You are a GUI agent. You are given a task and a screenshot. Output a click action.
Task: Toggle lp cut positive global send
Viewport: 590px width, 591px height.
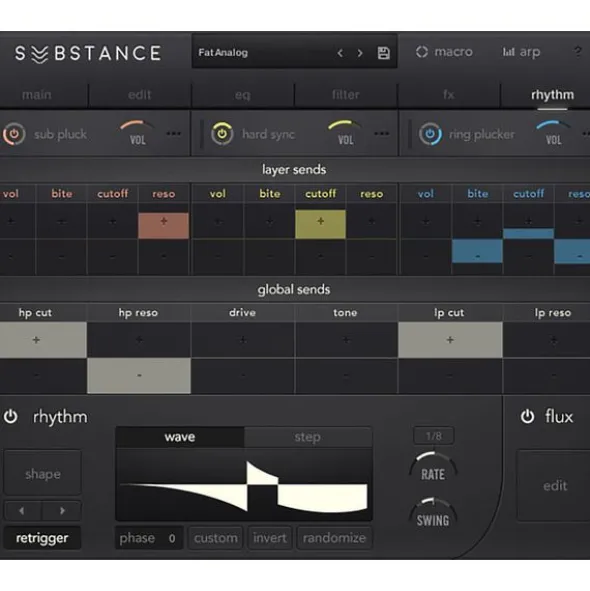click(x=450, y=340)
